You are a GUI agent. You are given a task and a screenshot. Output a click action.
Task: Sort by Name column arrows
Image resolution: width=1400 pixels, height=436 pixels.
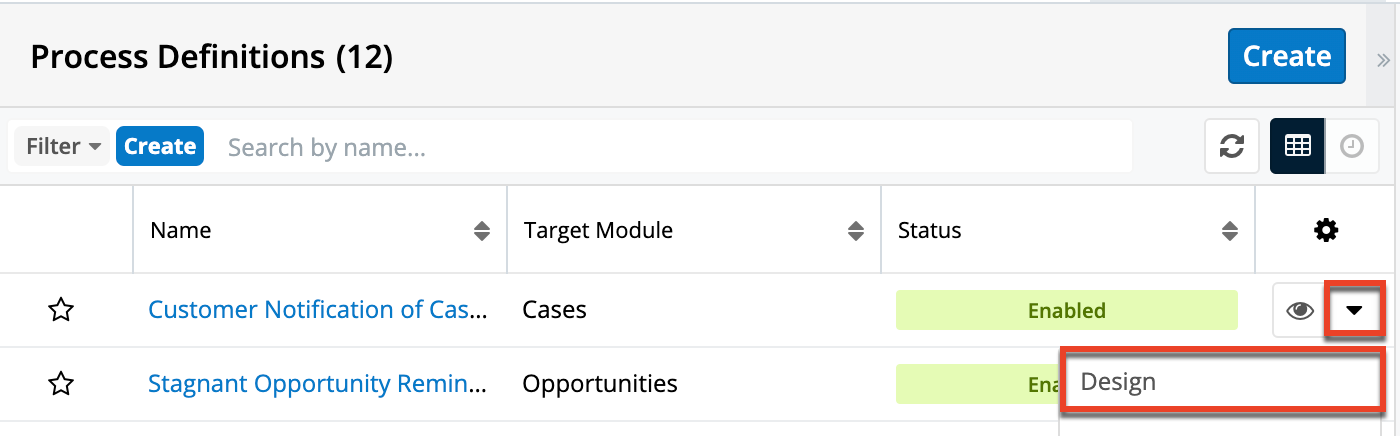tap(482, 231)
